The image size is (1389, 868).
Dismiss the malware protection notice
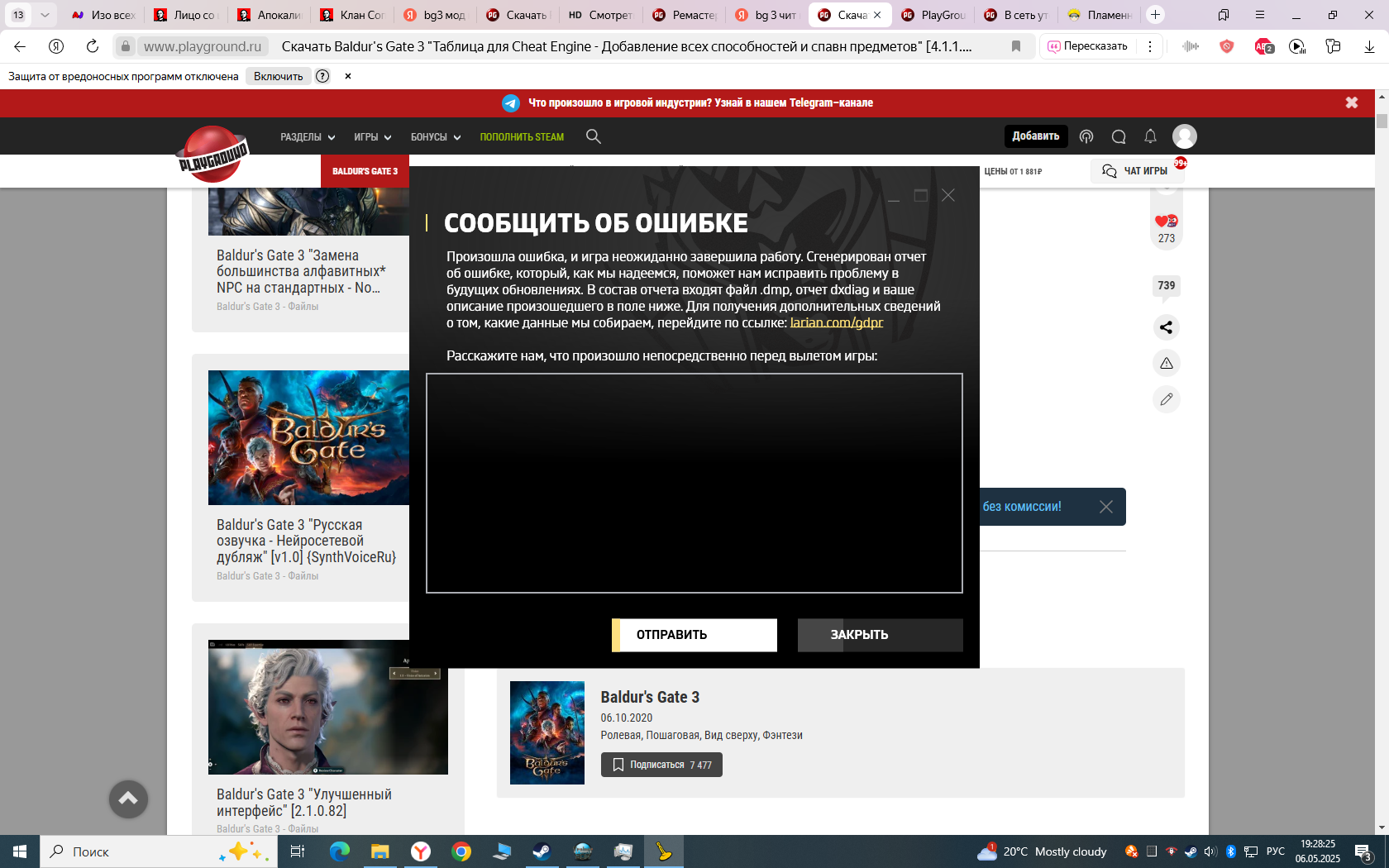pyautogui.click(x=348, y=76)
